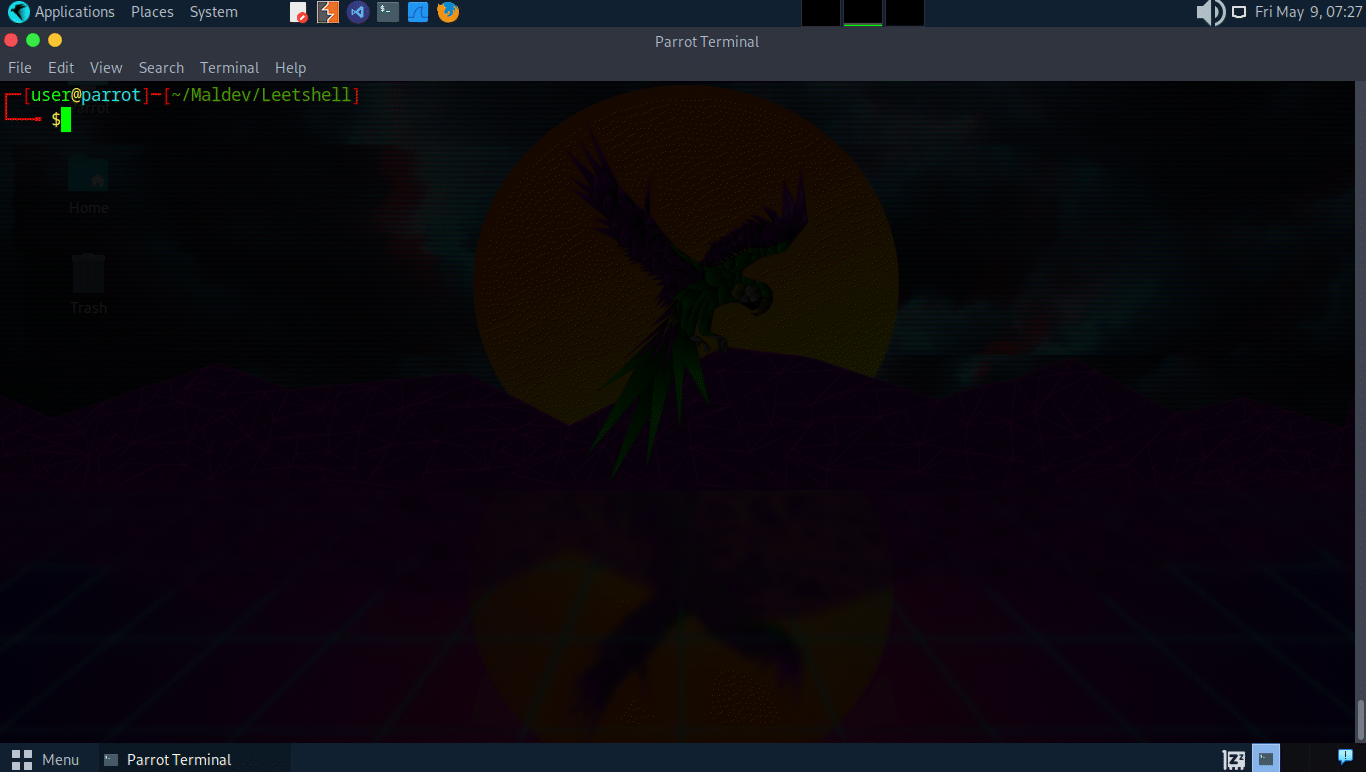Open the Edit menu in Parrot Terminal

pyautogui.click(x=61, y=68)
